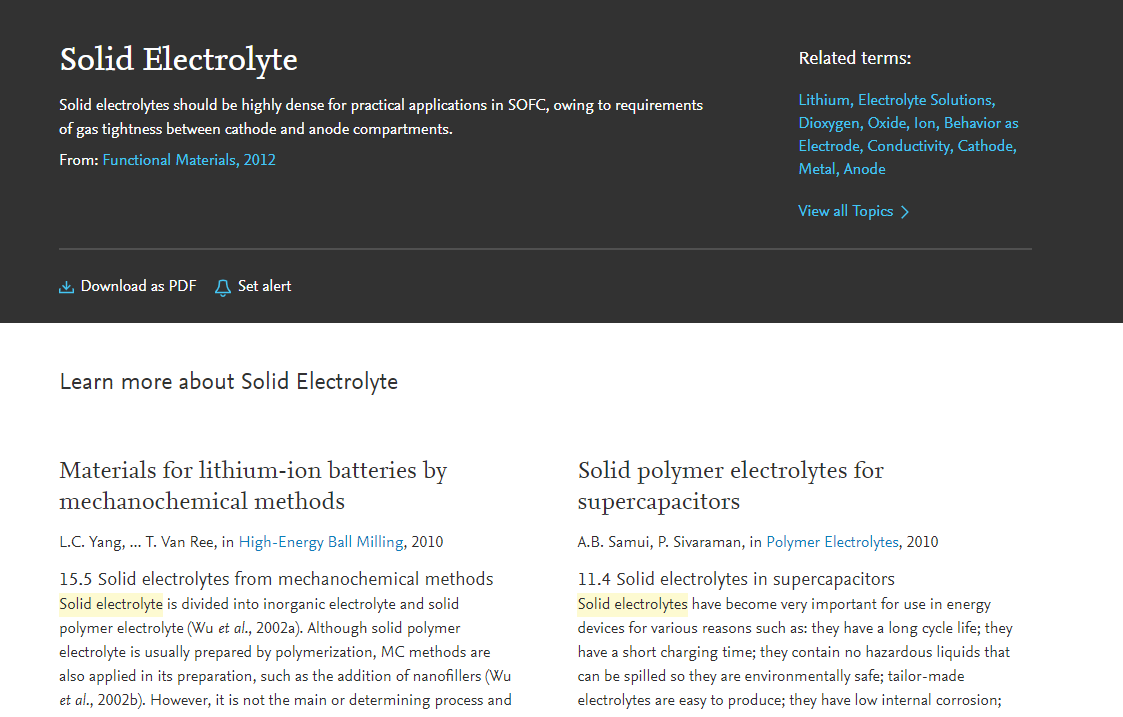Click the download icon beside Download as PDF
This screenshot has height=717, width=1123.
[67, 287]
